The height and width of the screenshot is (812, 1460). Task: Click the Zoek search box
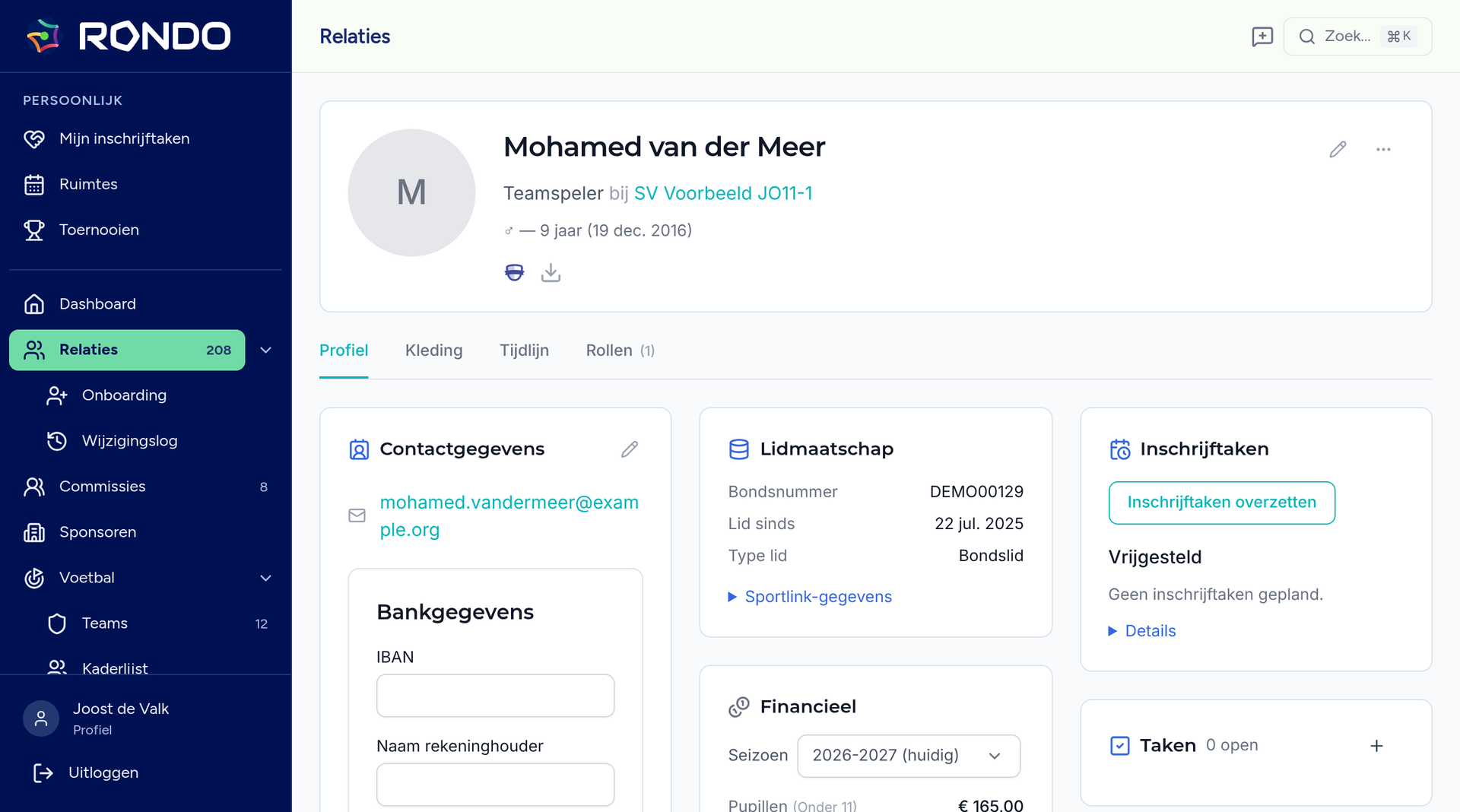[1357, 36]
